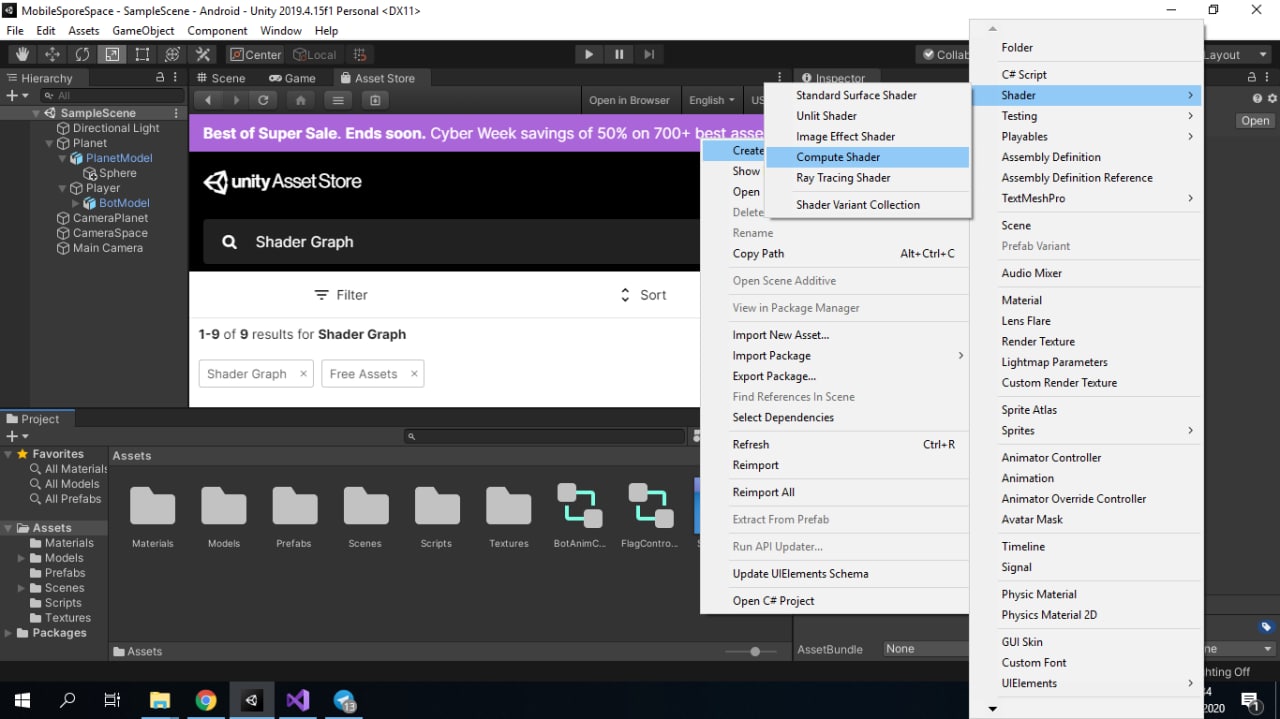Select the Scale tool
The image size is (1280, 719).
coord(112,54)
